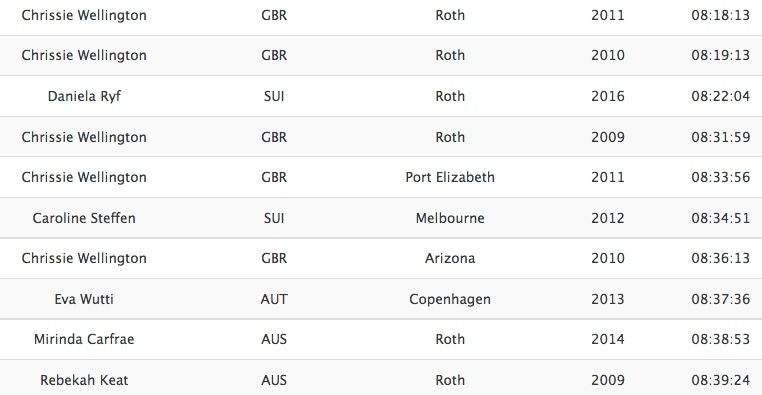The height and width of the screenshot is (395, 762).
Task: Select the Daniela Ryf name cell
Action: [84, 96]
